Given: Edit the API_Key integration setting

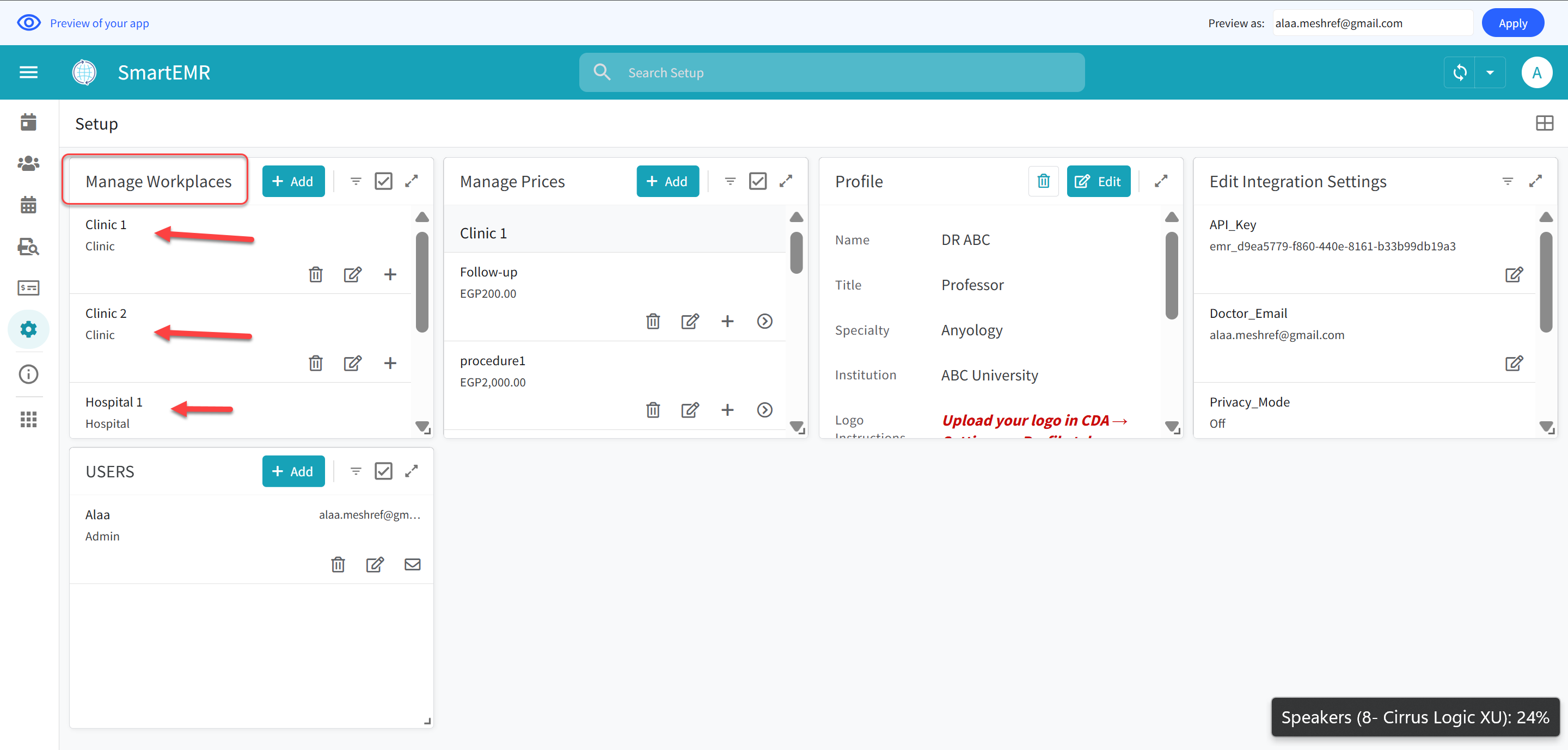Looking at the screenshot, I should [x=1513, y=274].
